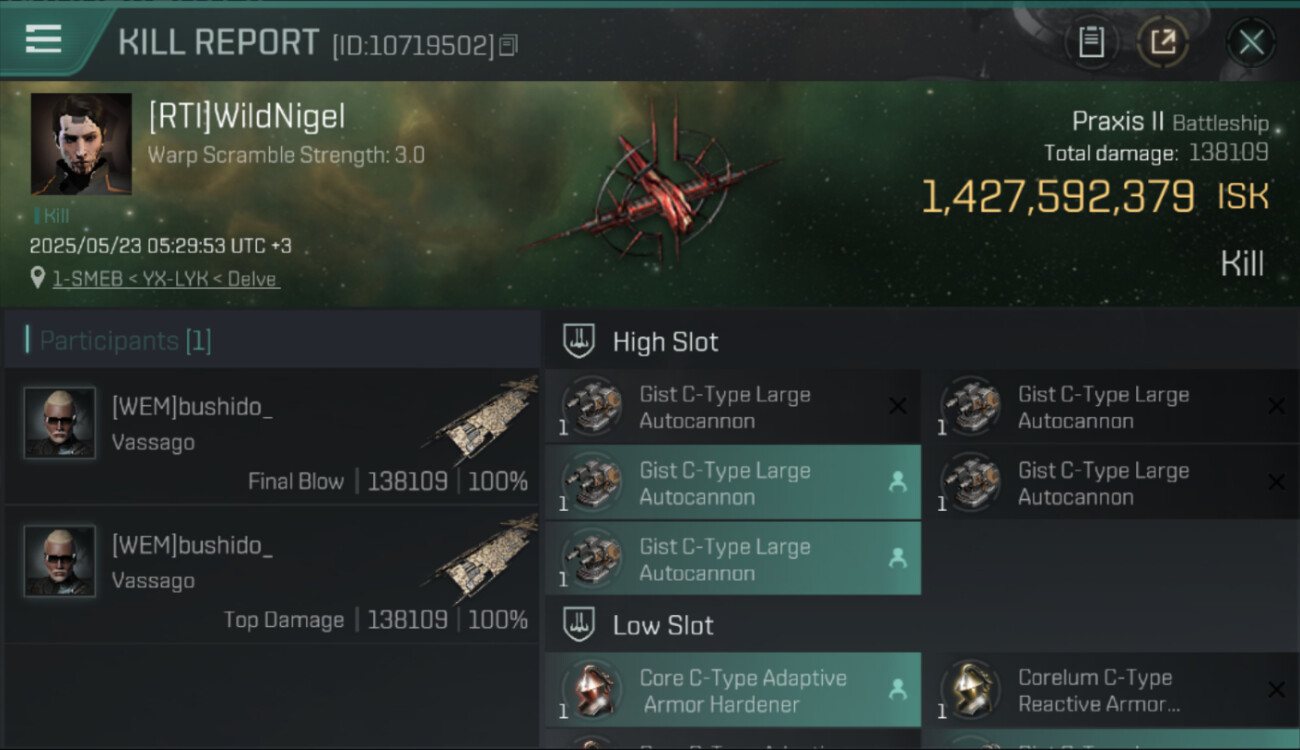Screen dimensions: 1300x750
Task: Click the clipboard notes icon
Action: 1091,42
